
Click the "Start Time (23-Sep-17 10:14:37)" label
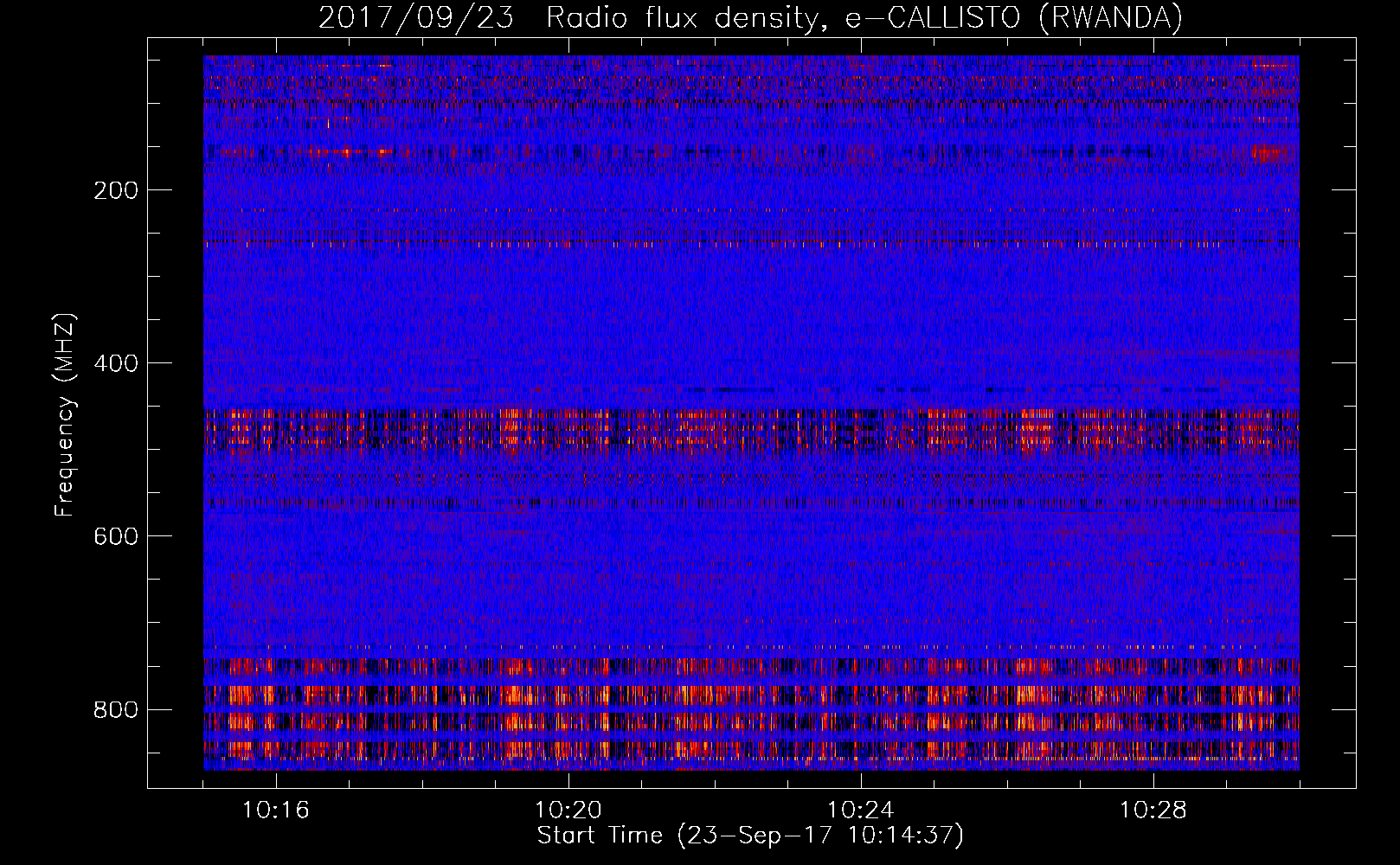750,836
